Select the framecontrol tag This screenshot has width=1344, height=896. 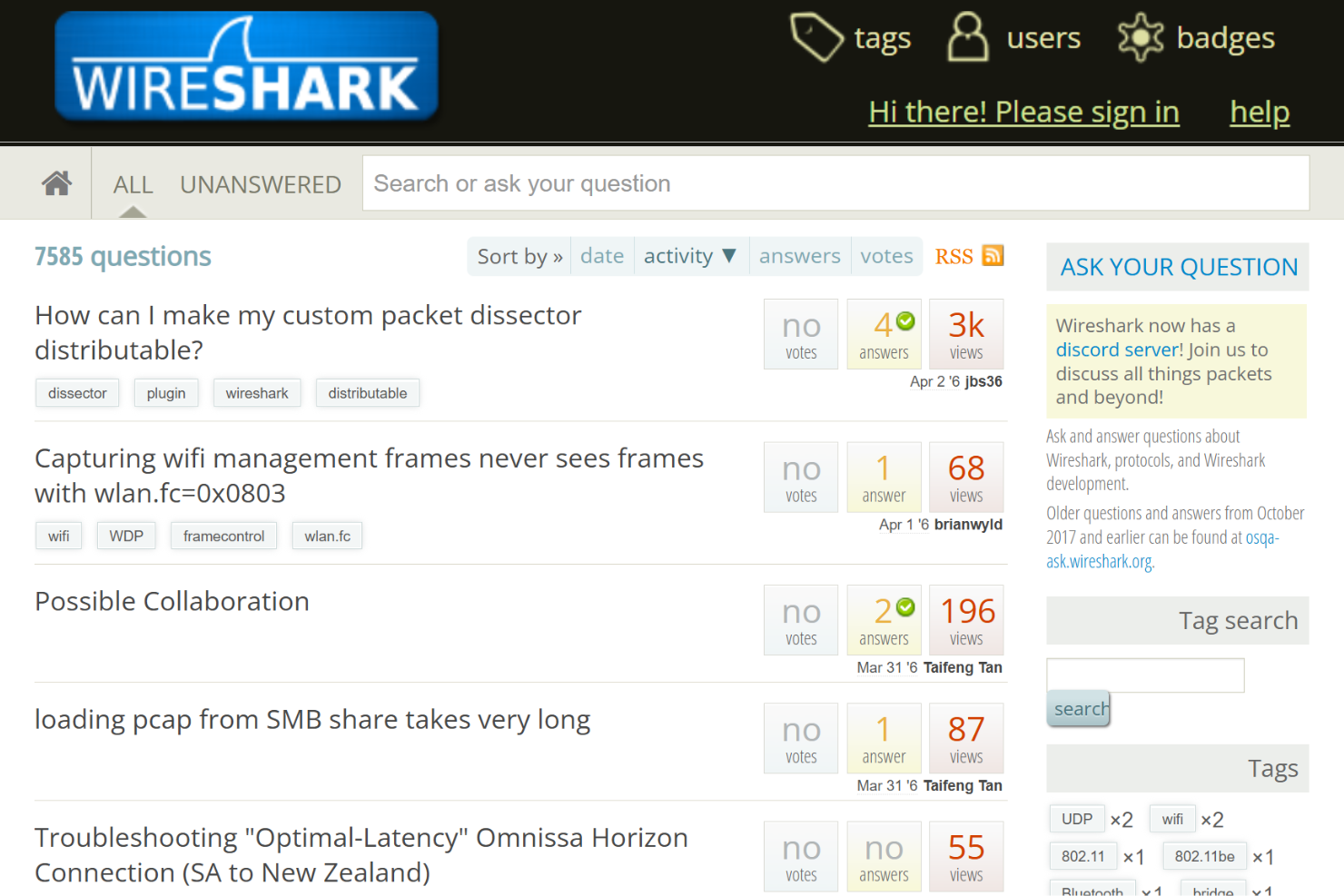(223, 536)
